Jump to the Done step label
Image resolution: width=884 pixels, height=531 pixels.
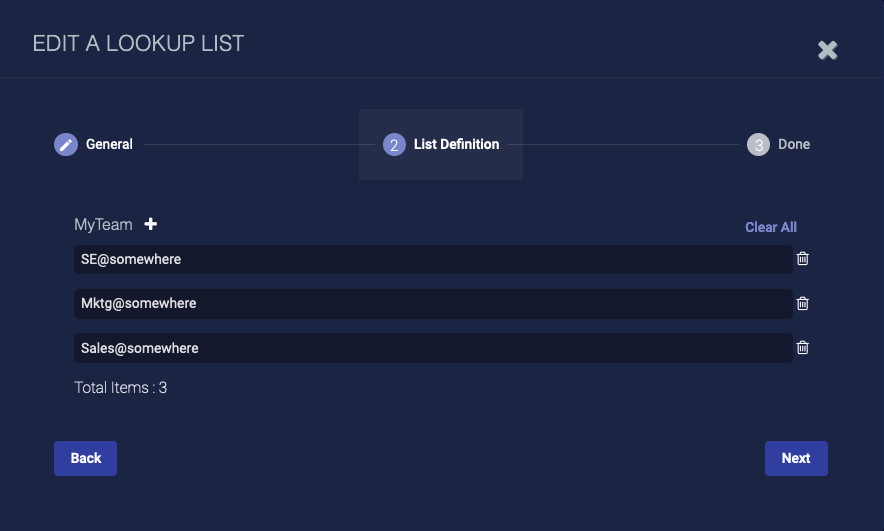(x=794, y=144)
